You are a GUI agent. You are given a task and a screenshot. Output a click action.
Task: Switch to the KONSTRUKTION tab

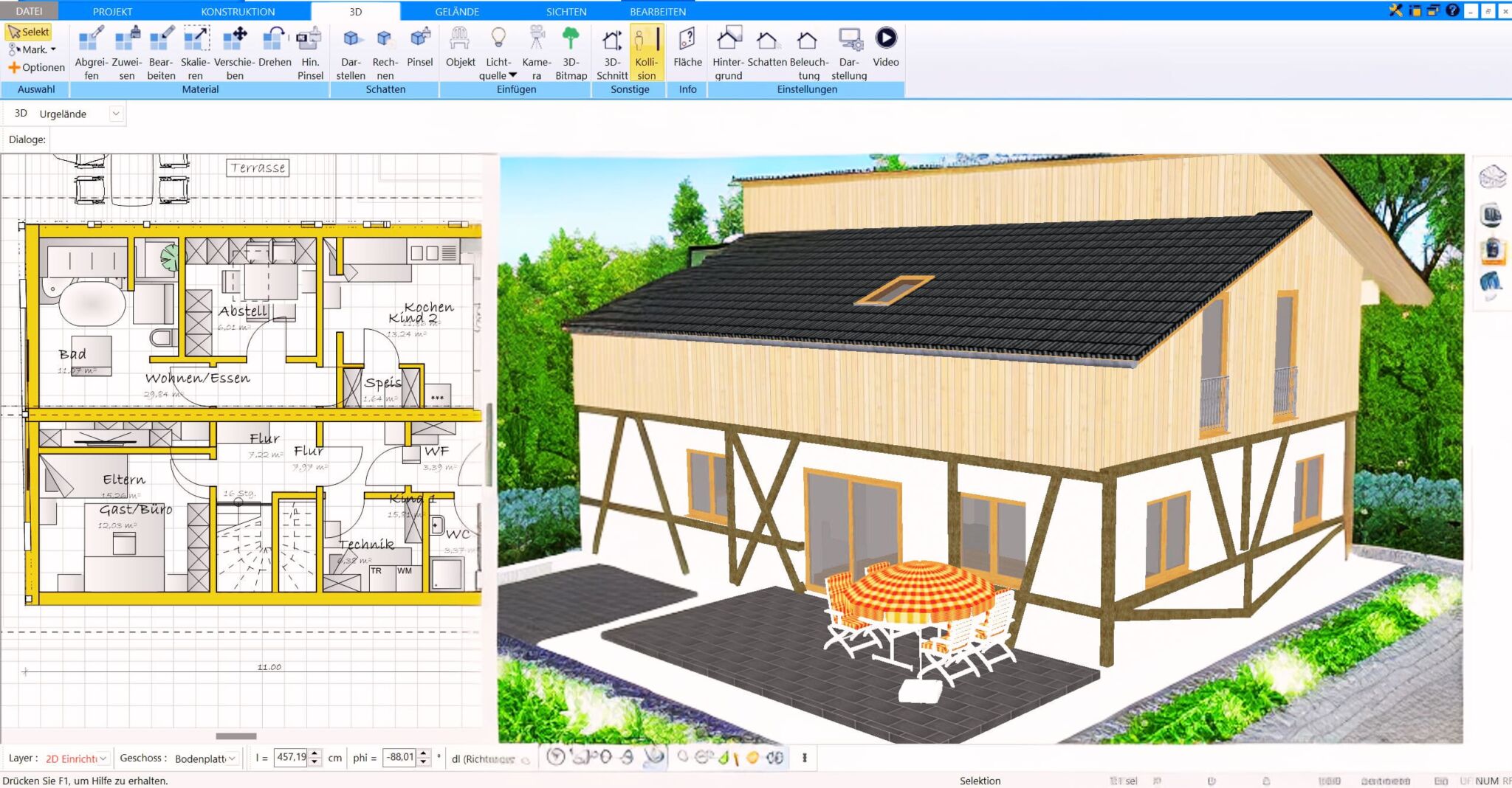(x=238, y=11)
